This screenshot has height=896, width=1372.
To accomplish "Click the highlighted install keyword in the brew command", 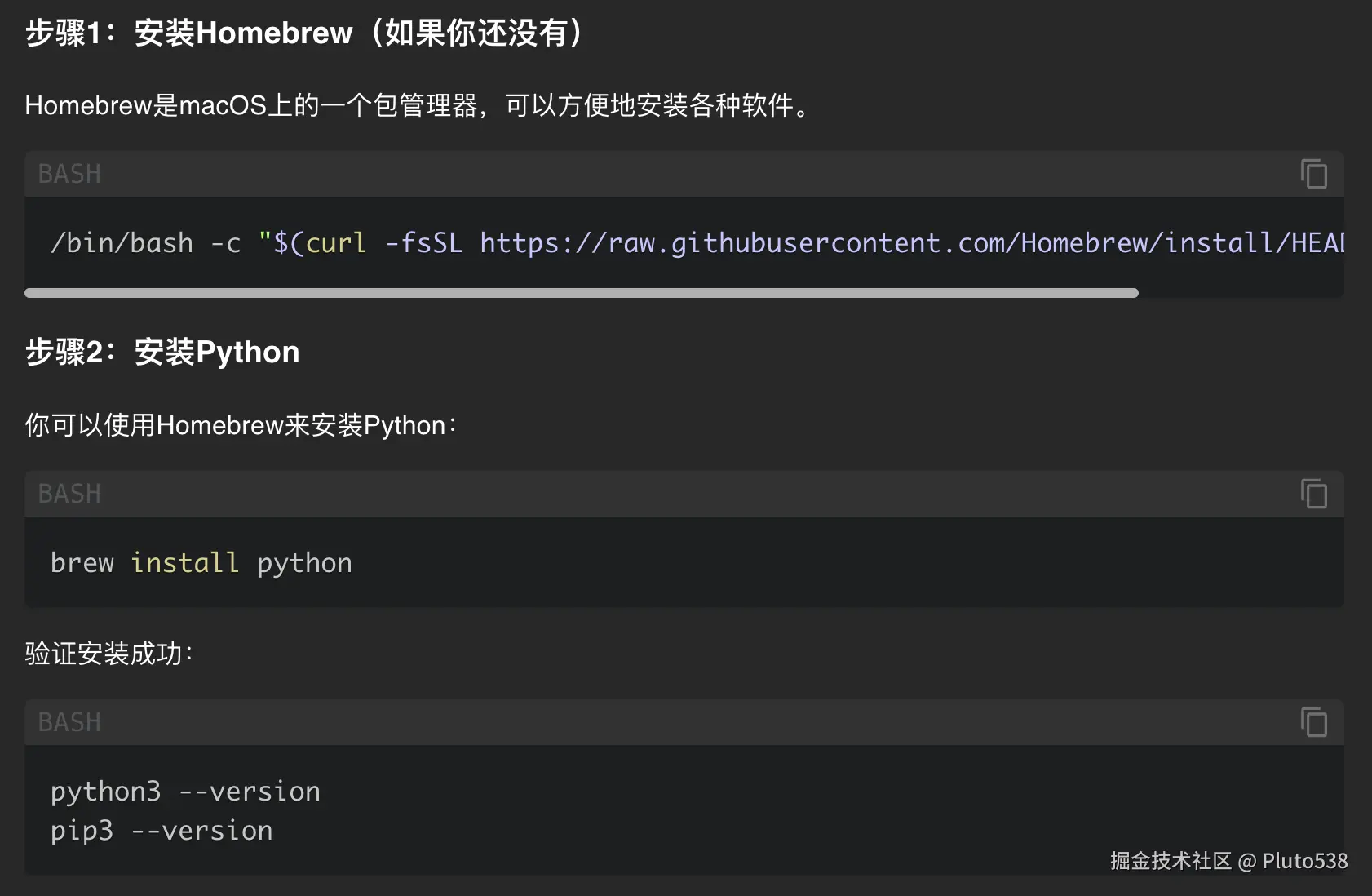I will click(184, 563).
